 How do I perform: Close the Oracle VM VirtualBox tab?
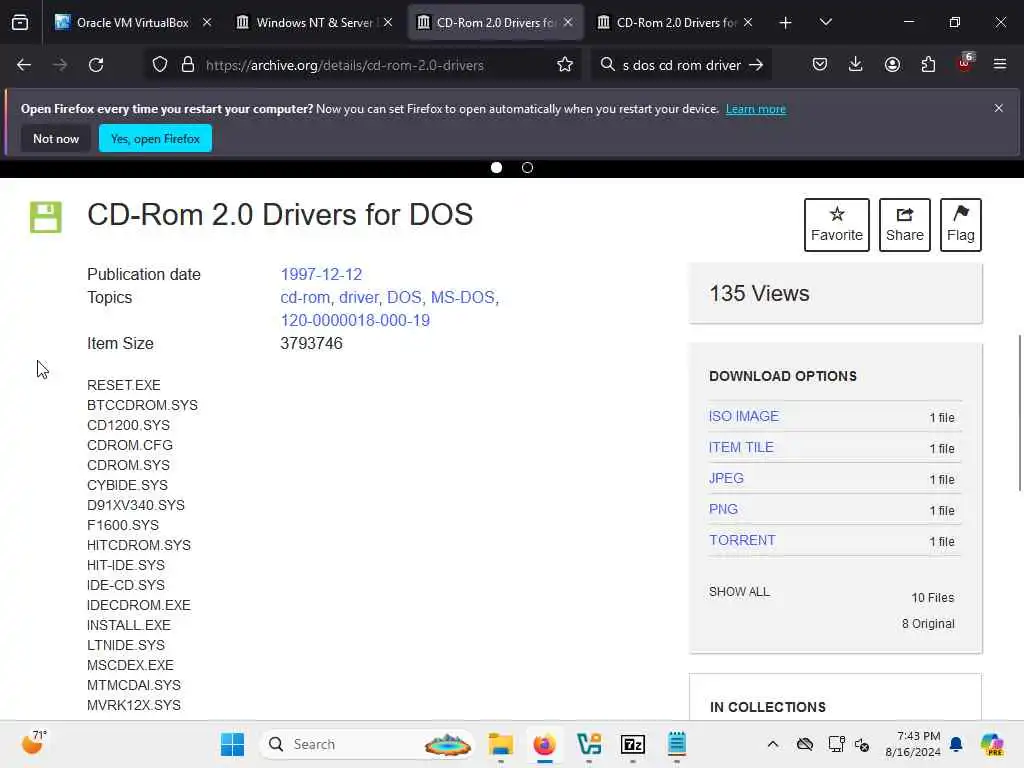click(x=207, y=23)
